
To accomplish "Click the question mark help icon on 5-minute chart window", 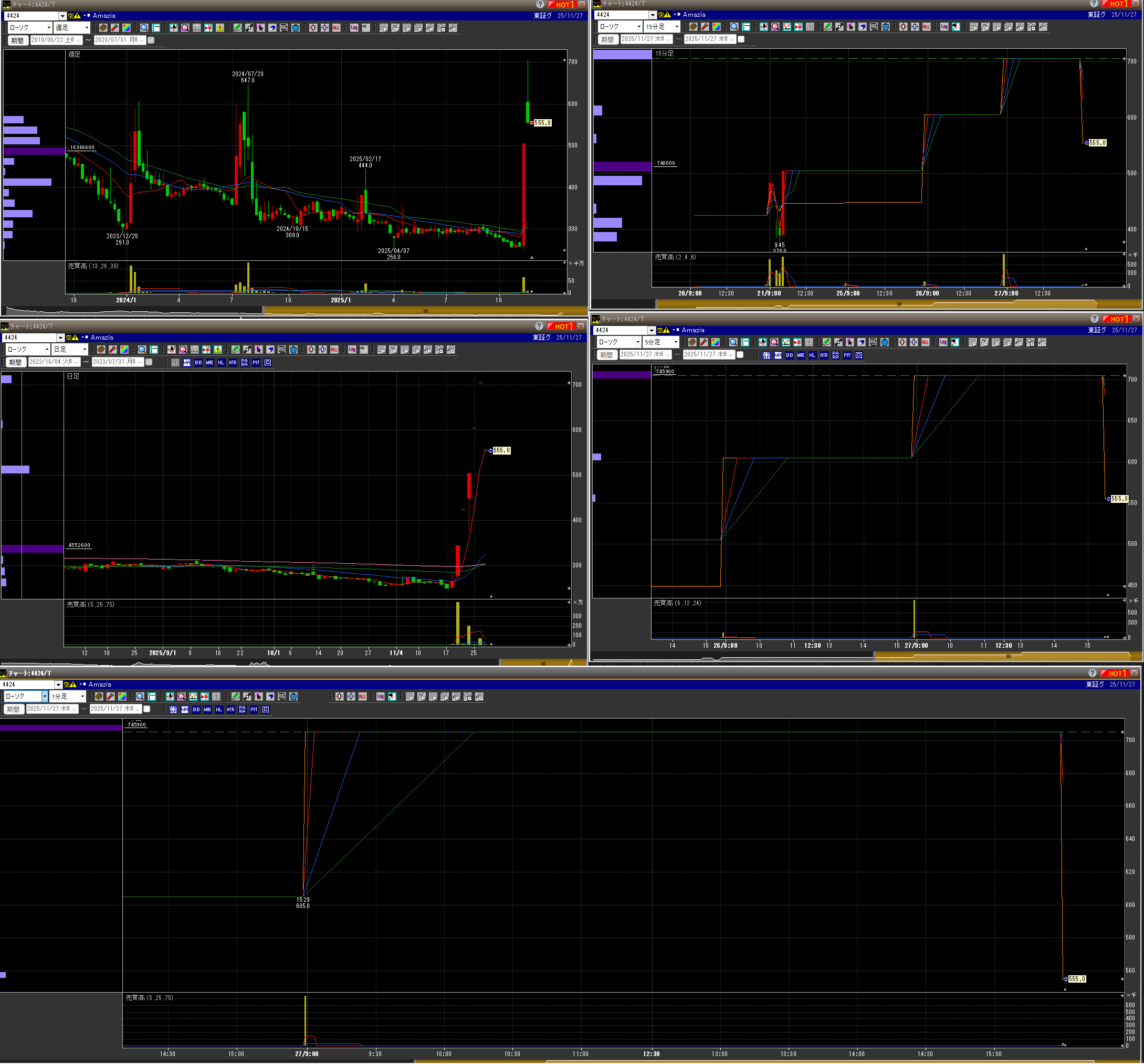I will (1094, 319).
